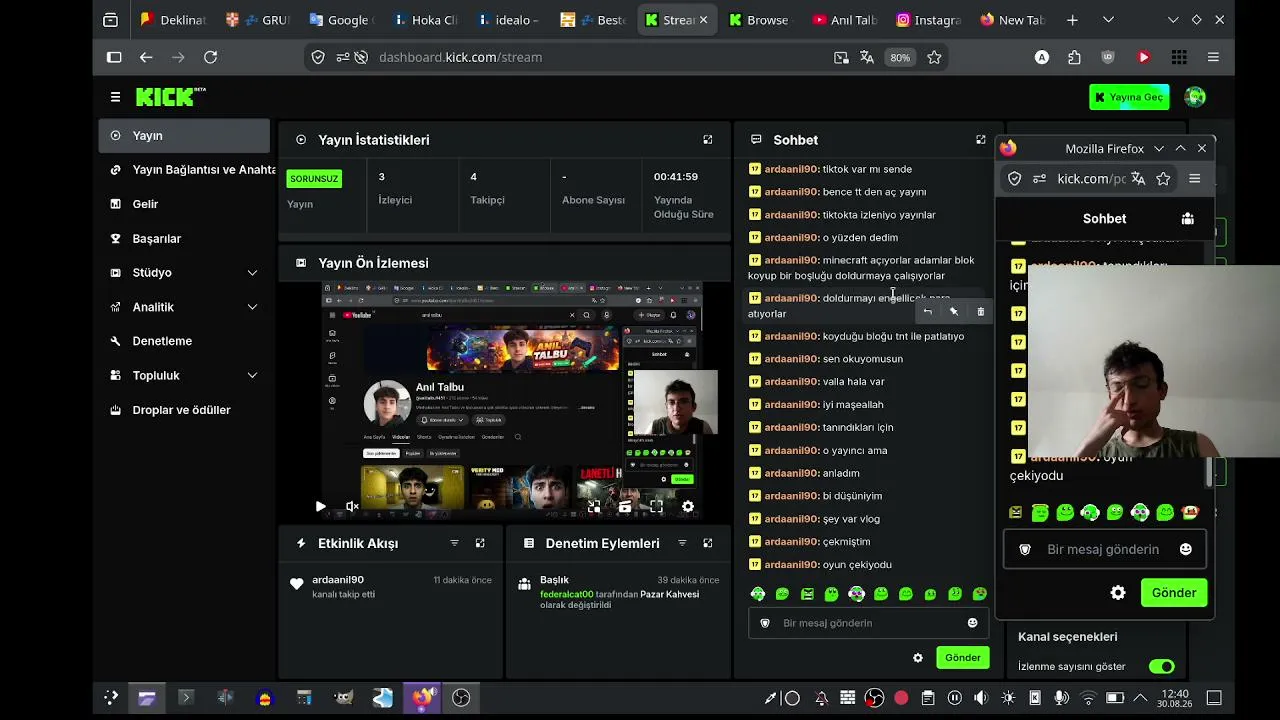Screen dimensions: 1280x720
Task: Filter the Etkinlik Akışı panel
Action: click(454, 543)
